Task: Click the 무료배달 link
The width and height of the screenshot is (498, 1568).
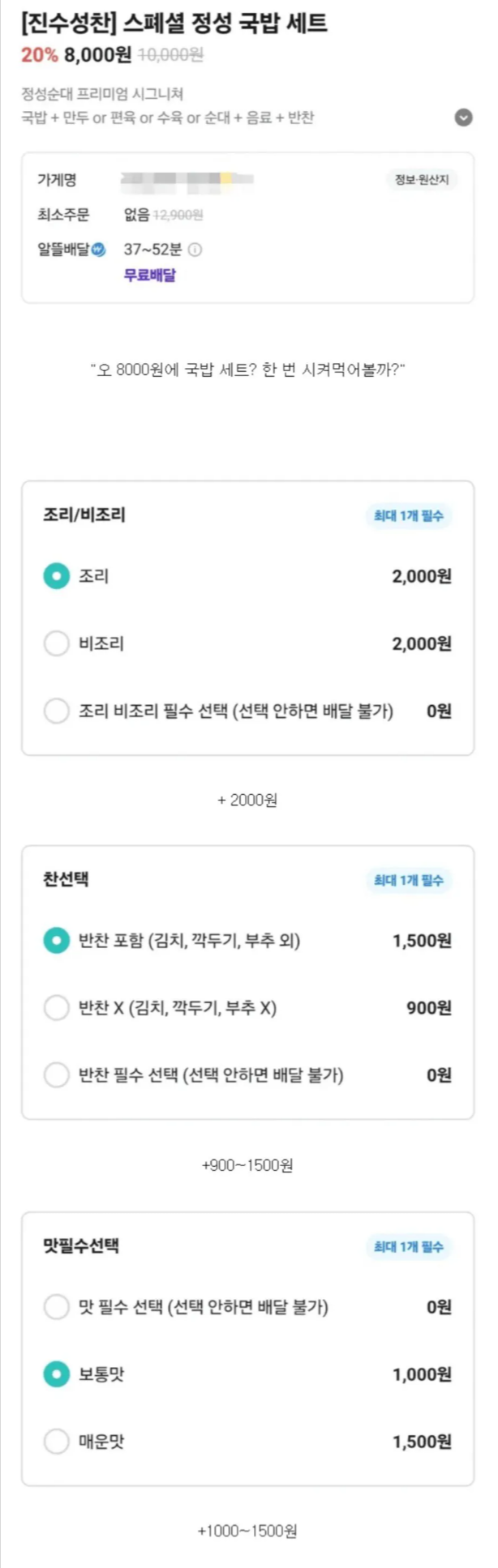Action: [149, 276]
